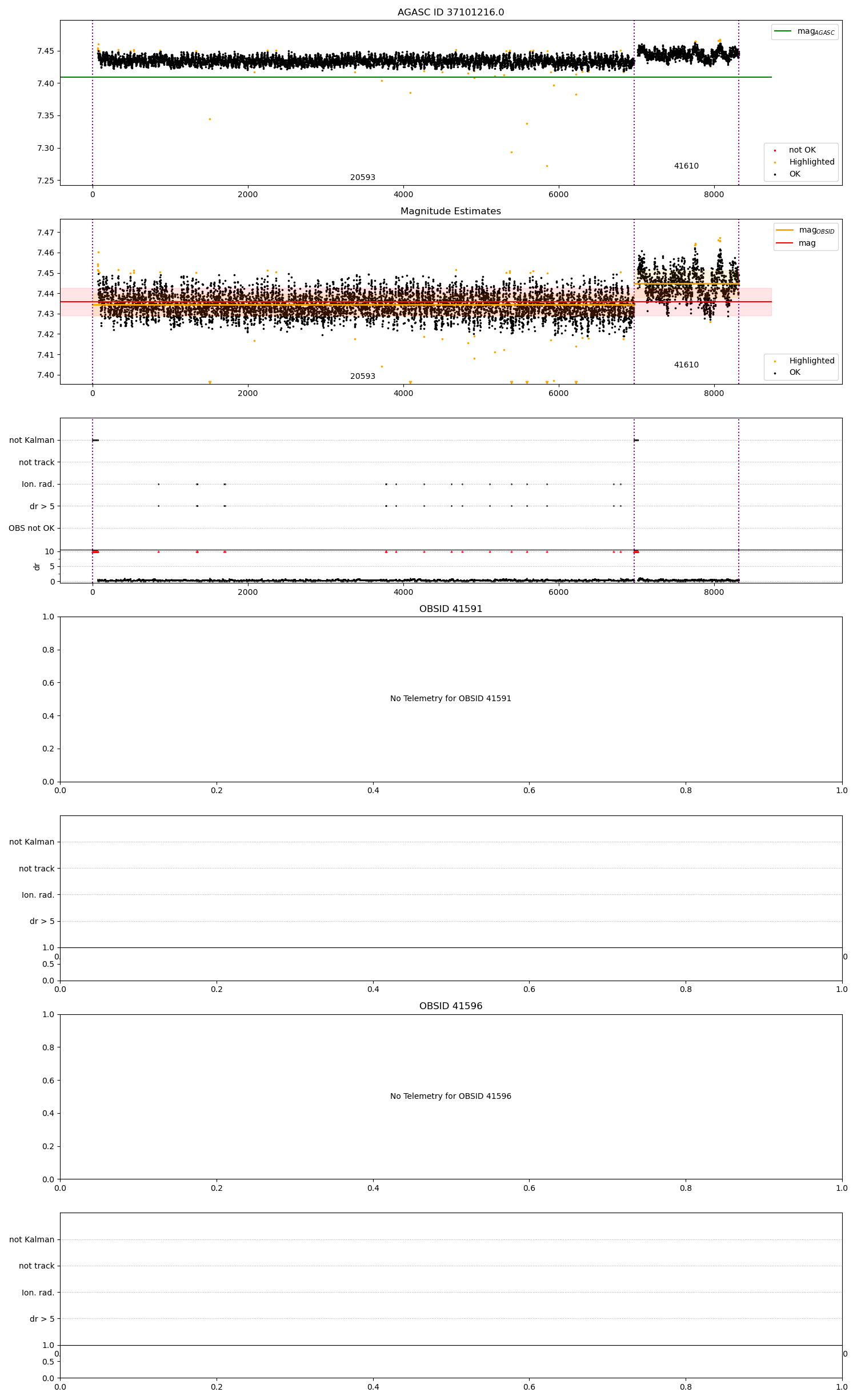Screen dimensions: 857x1400
Task: Click the "AGASC ID 37101216.0" plot title
Action: coord(451,13)
